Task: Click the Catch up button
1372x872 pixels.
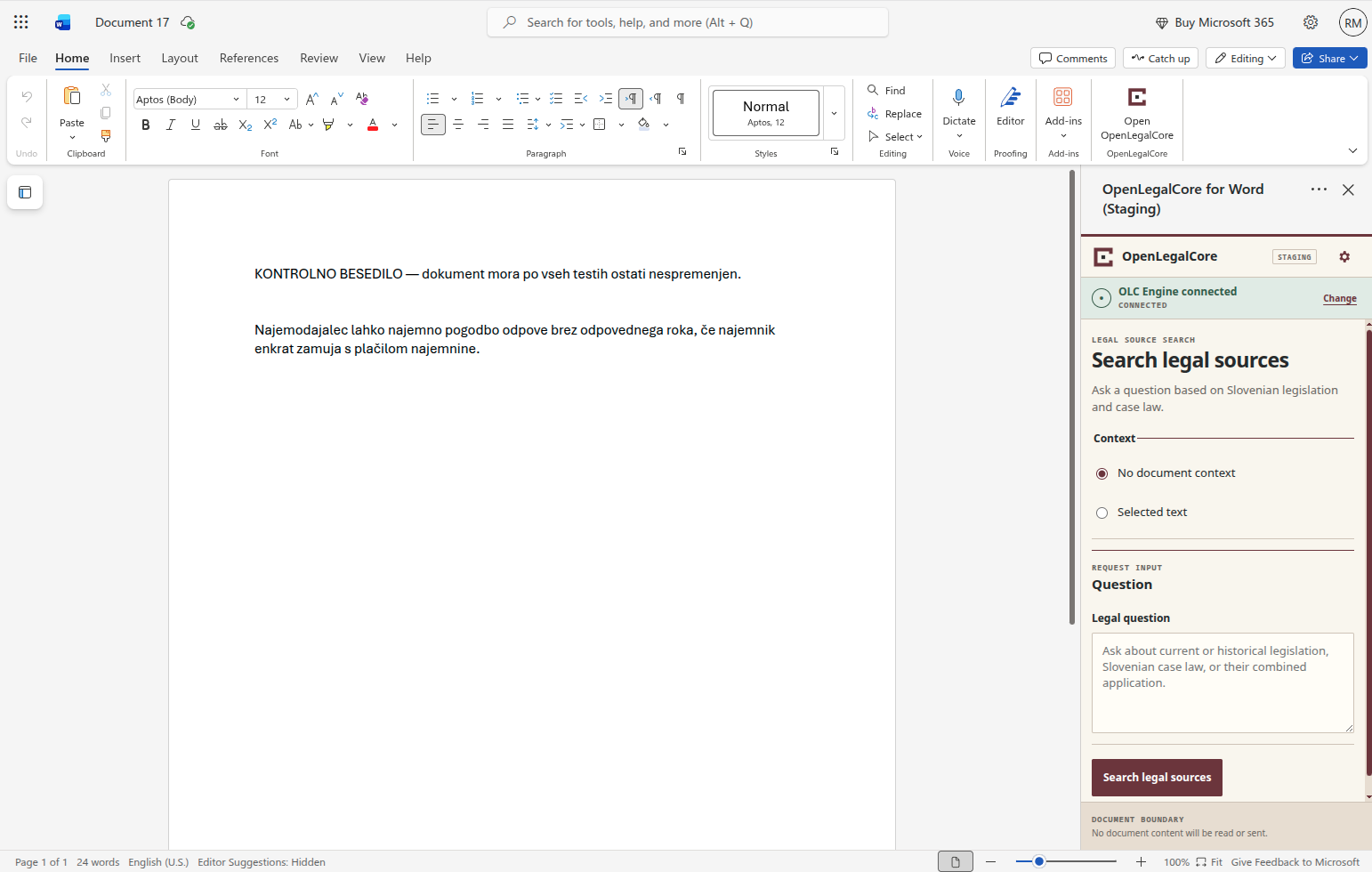Action: point(1160,58)
